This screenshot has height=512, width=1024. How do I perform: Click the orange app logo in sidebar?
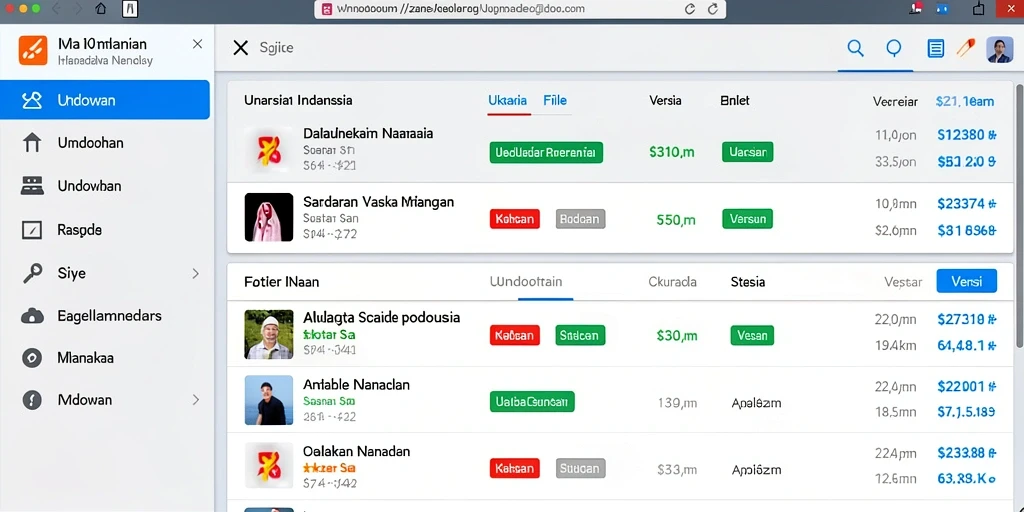coord(33,50)
